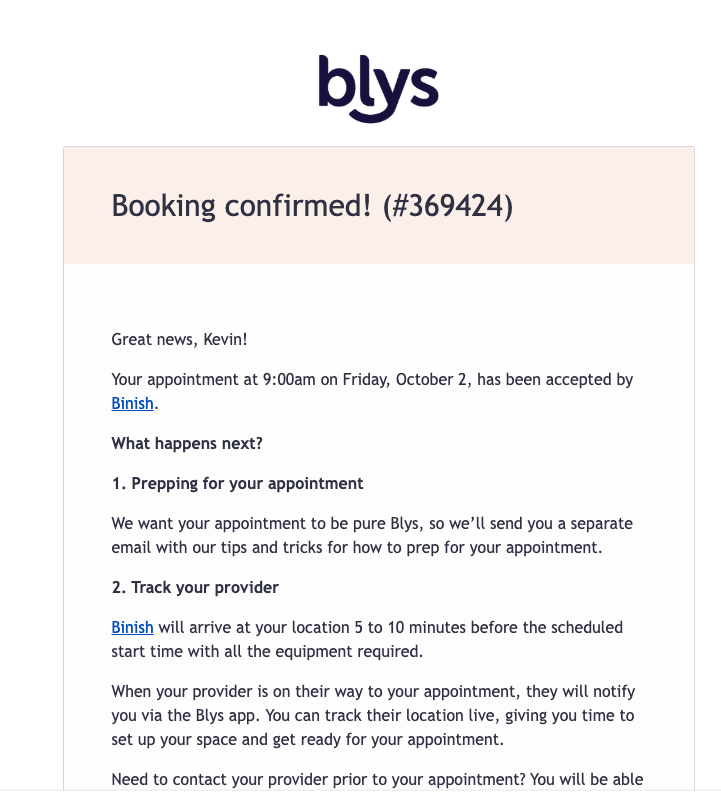Open the Binish link before 'will arrive'

[132, 628]
